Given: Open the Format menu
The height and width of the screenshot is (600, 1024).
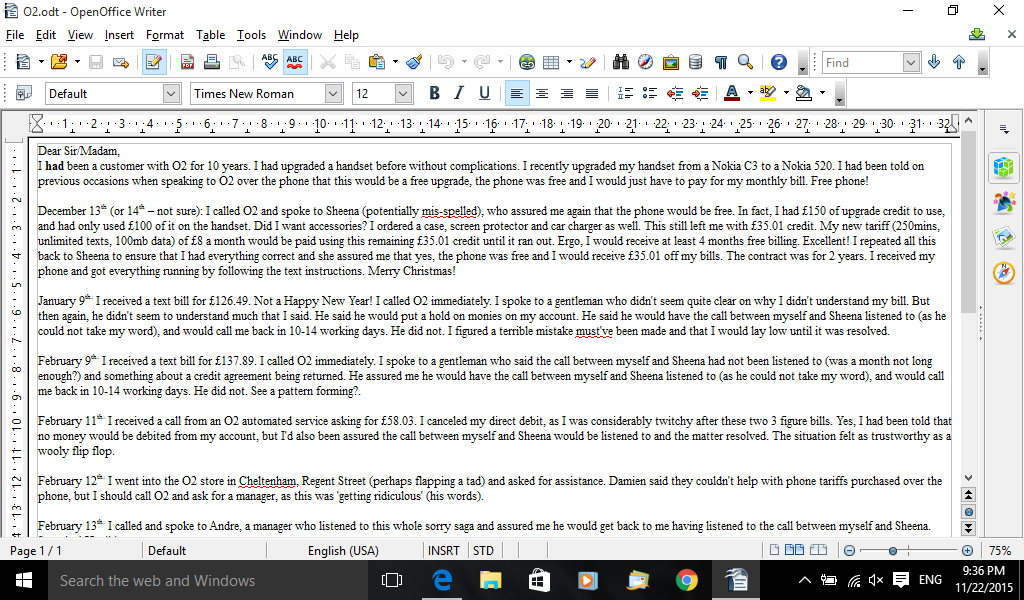Looking at the screenshot, I should tap(165, 35).
